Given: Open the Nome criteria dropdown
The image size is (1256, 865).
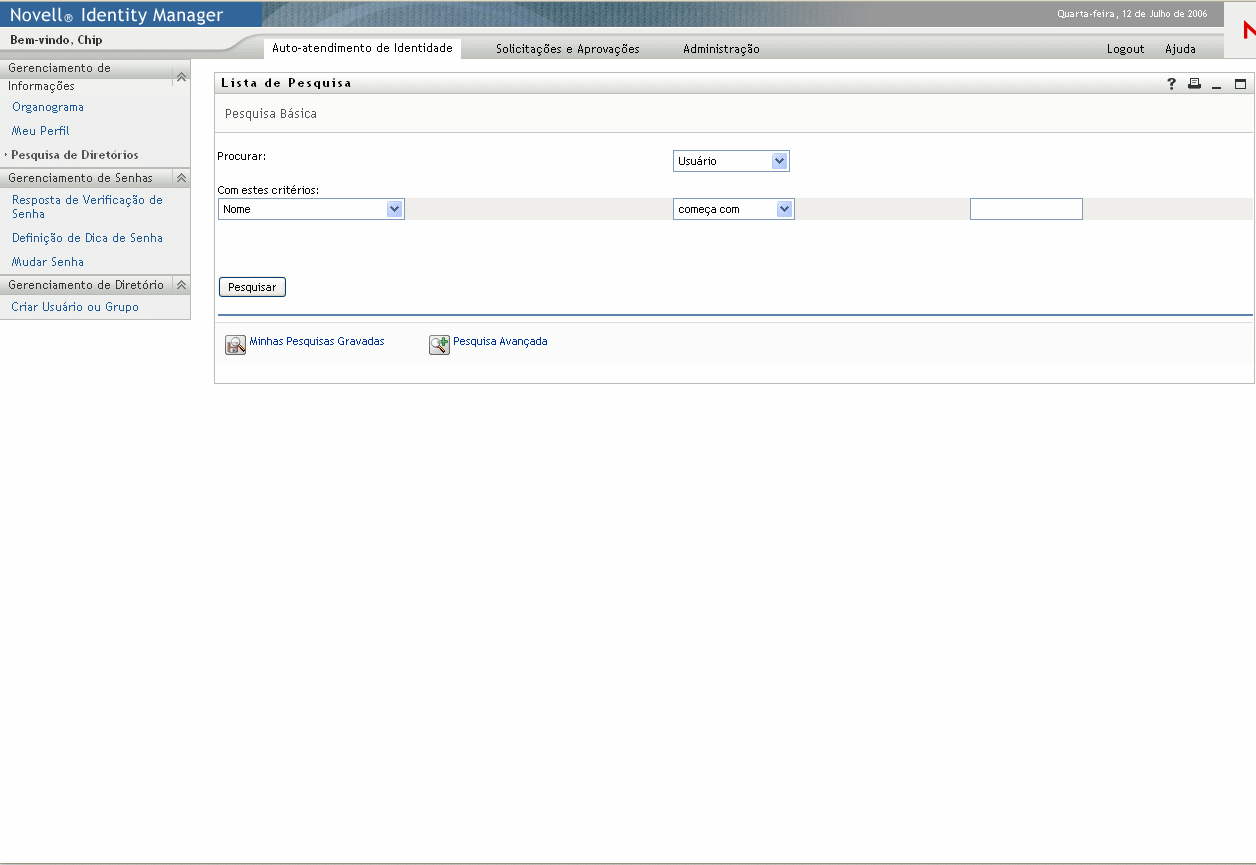Looking at the screenshot, I should [311, 209].
